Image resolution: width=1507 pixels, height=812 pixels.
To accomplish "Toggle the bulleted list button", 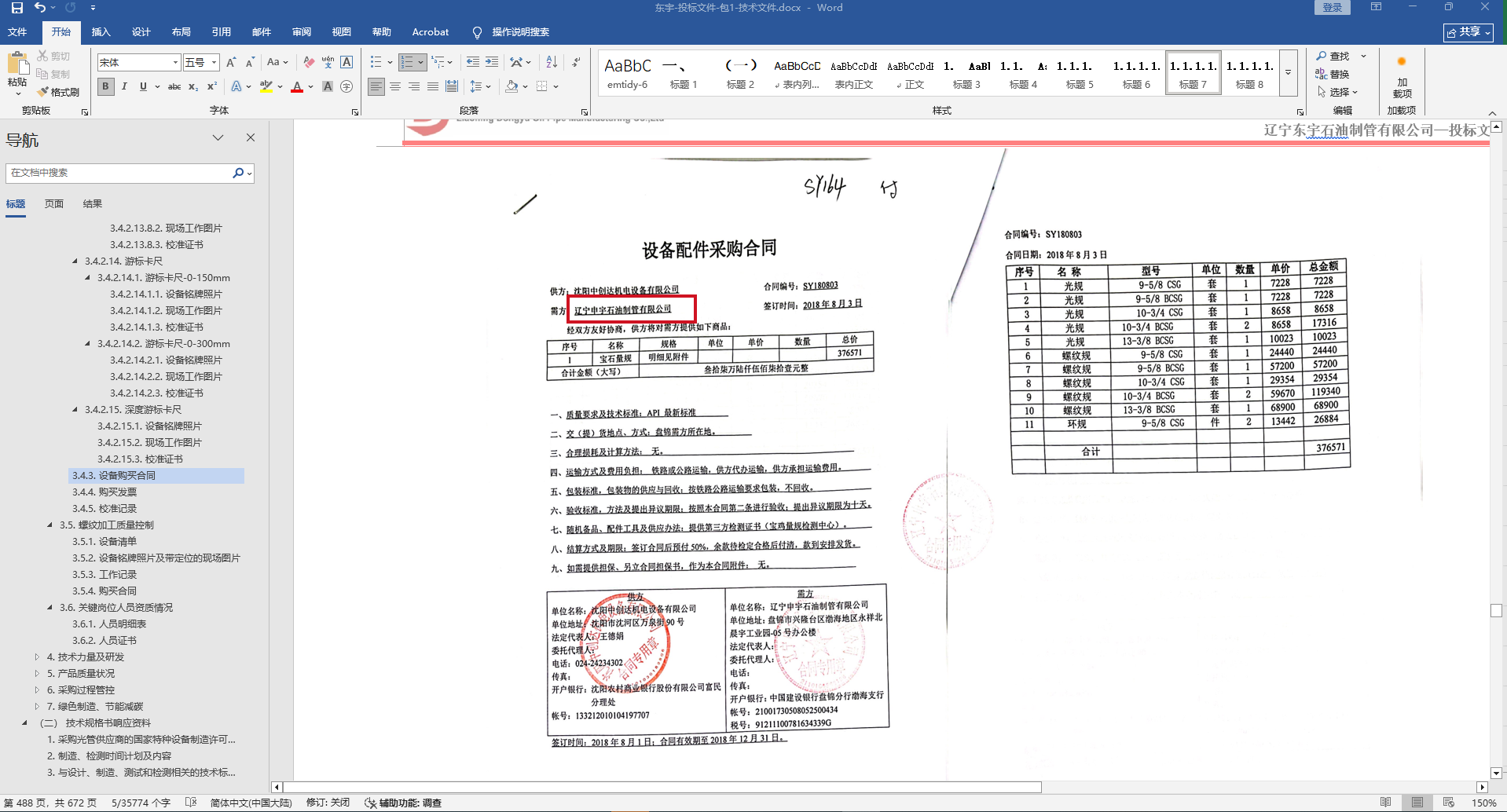I will click(376, 62).
